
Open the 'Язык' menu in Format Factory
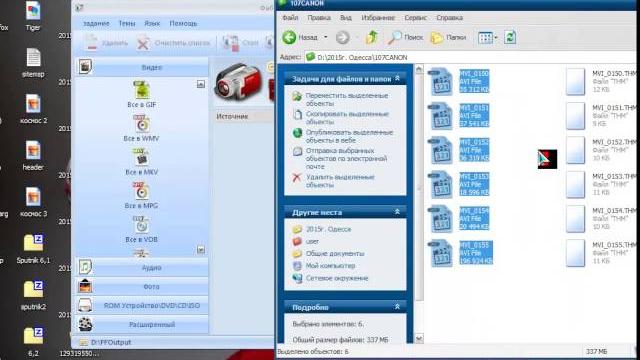(152, 24)
